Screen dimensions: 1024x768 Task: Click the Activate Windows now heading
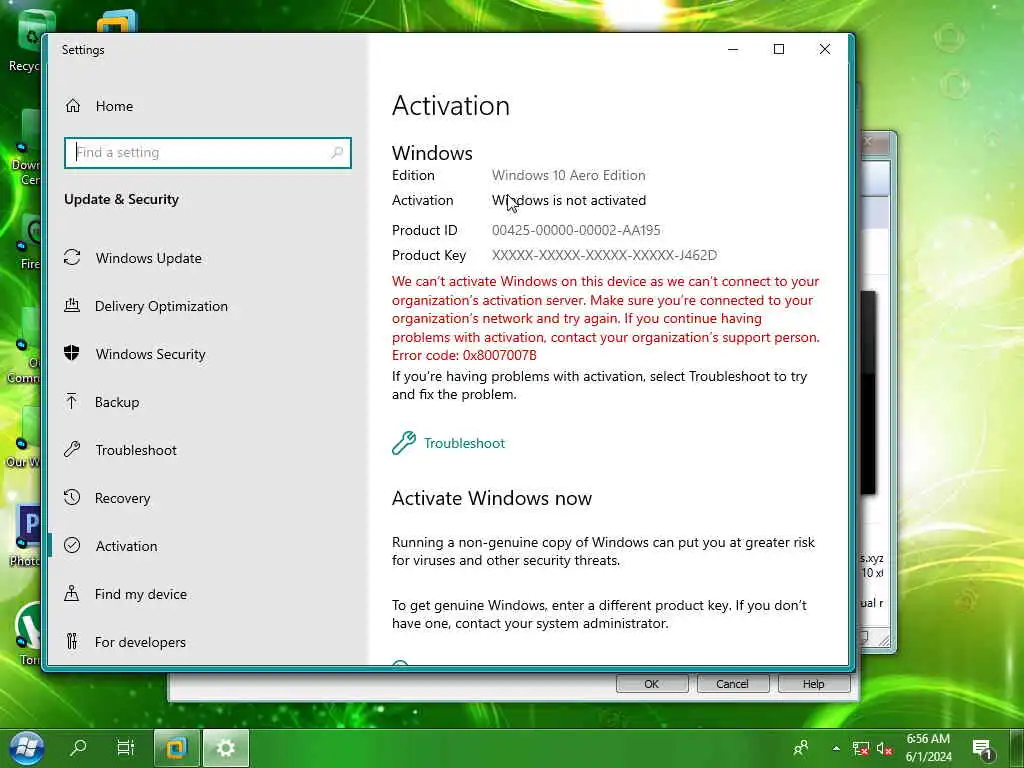[492, 498]
